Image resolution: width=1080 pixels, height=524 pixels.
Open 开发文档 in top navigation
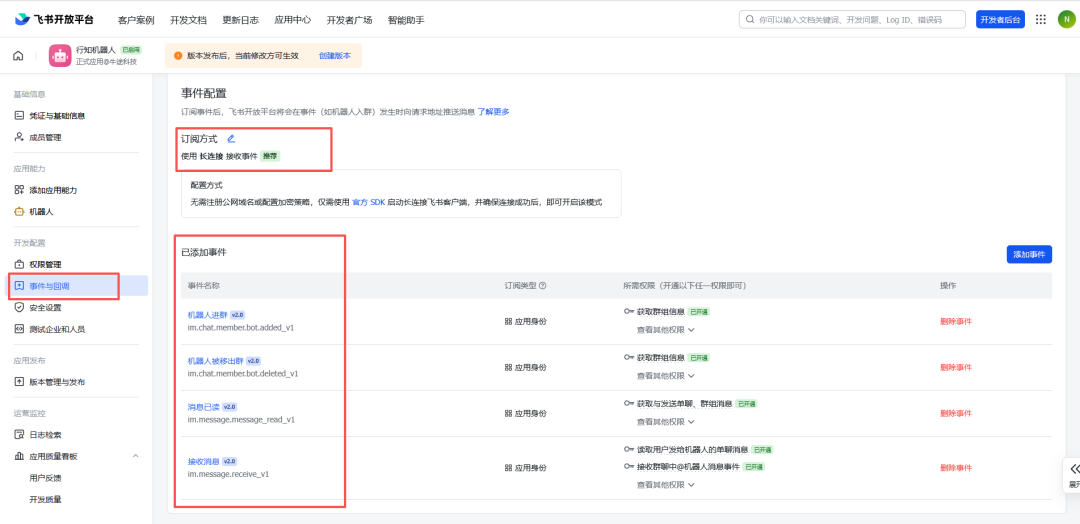click(x=188, y=20)
